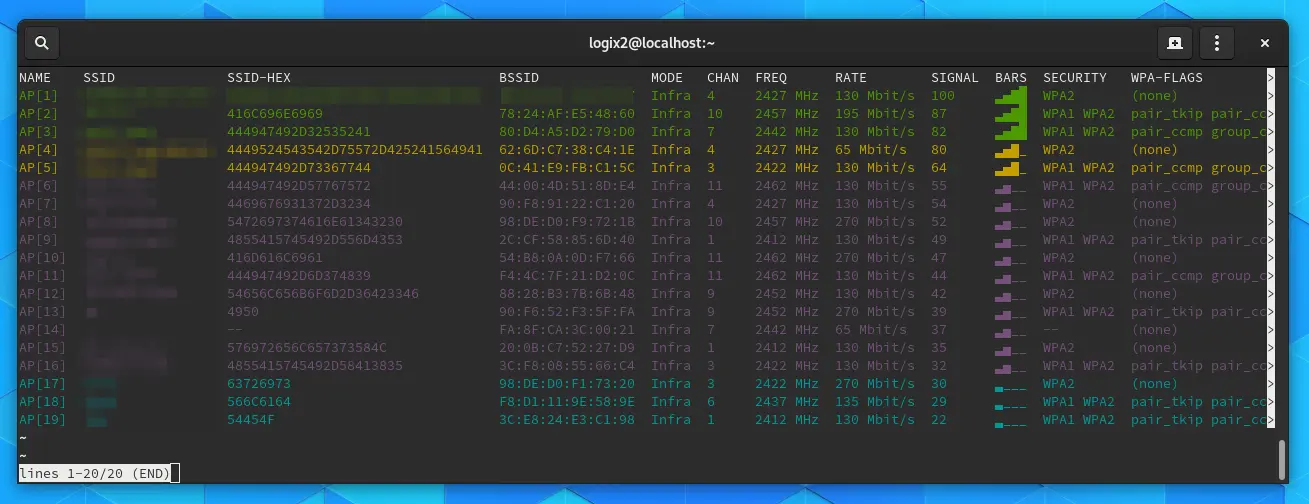Click BSSID 98:DE:D0:F1:73:20

(567, 384)
